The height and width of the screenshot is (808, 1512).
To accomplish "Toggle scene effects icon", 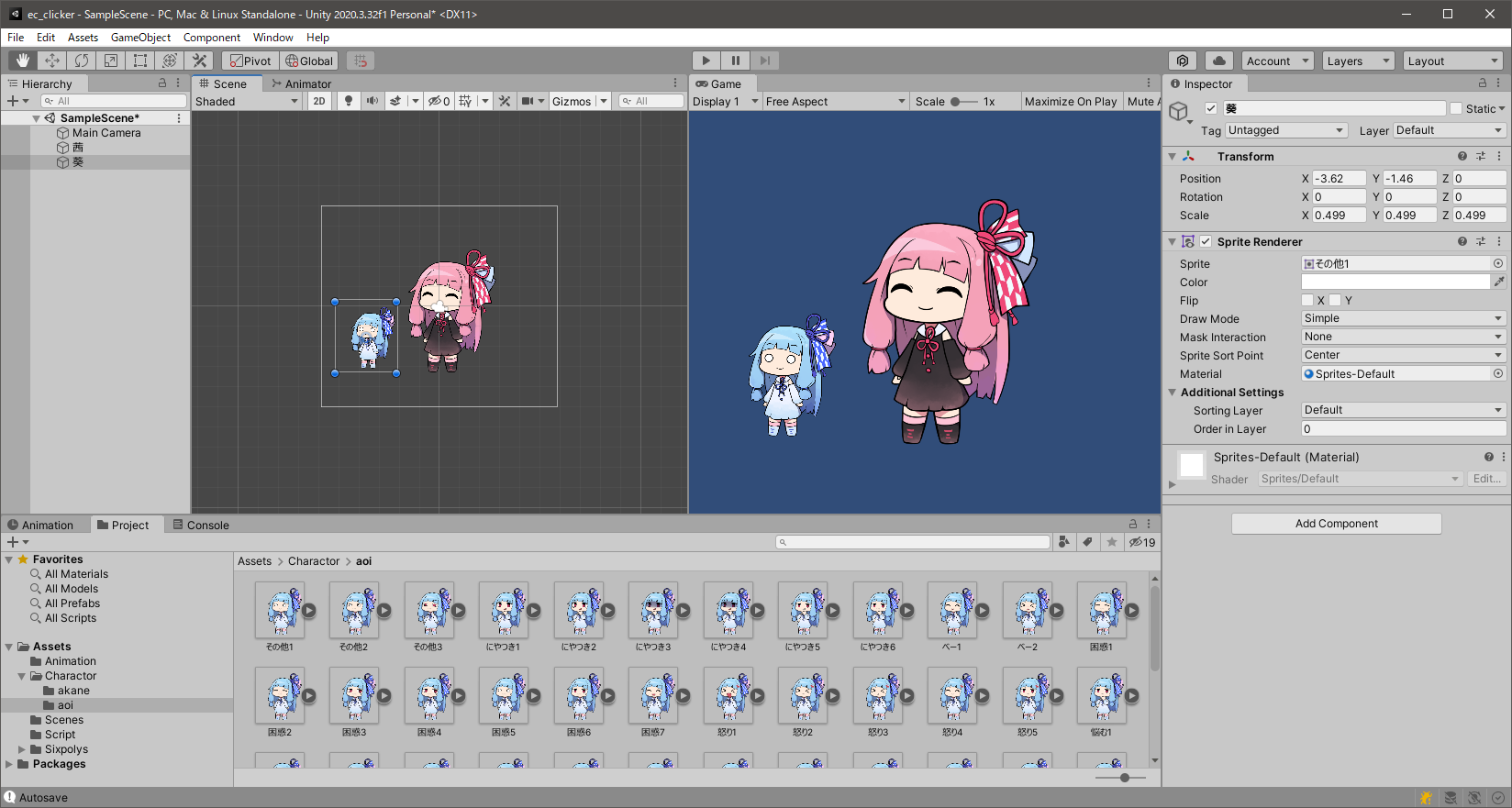I will click(395, 101).
